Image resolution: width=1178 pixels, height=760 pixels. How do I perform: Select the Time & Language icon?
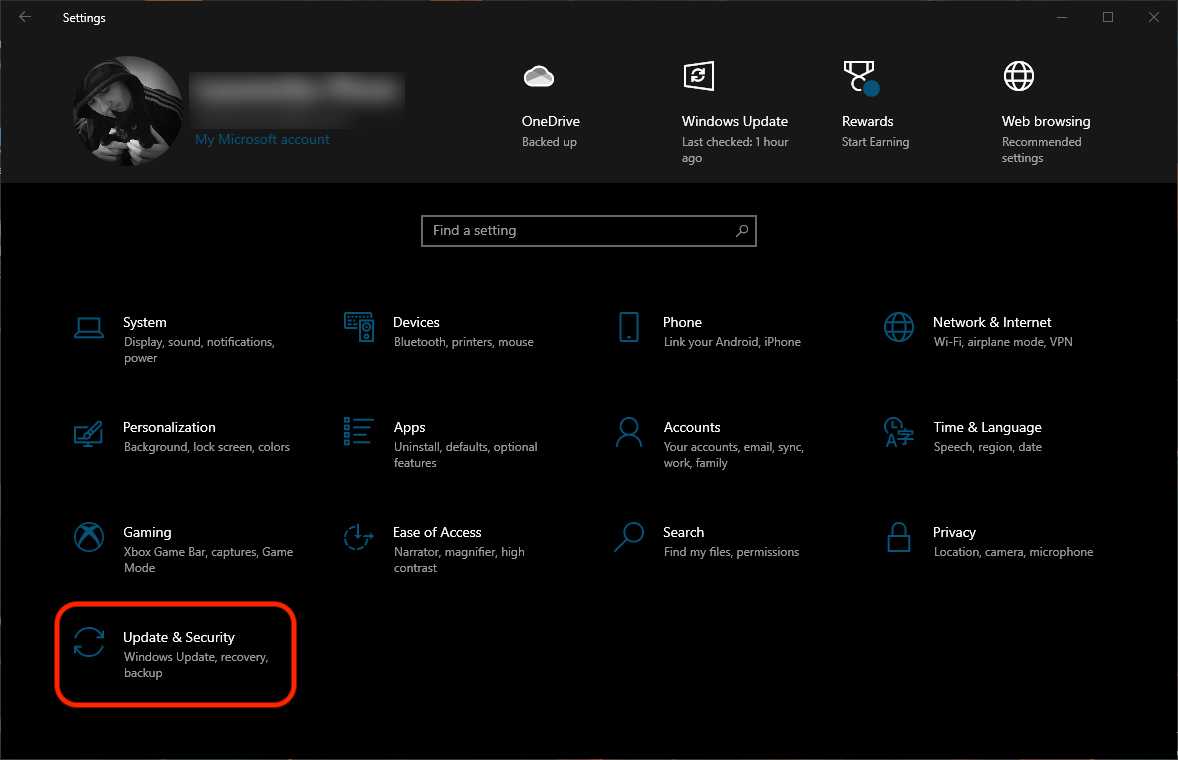click(899, 432)
